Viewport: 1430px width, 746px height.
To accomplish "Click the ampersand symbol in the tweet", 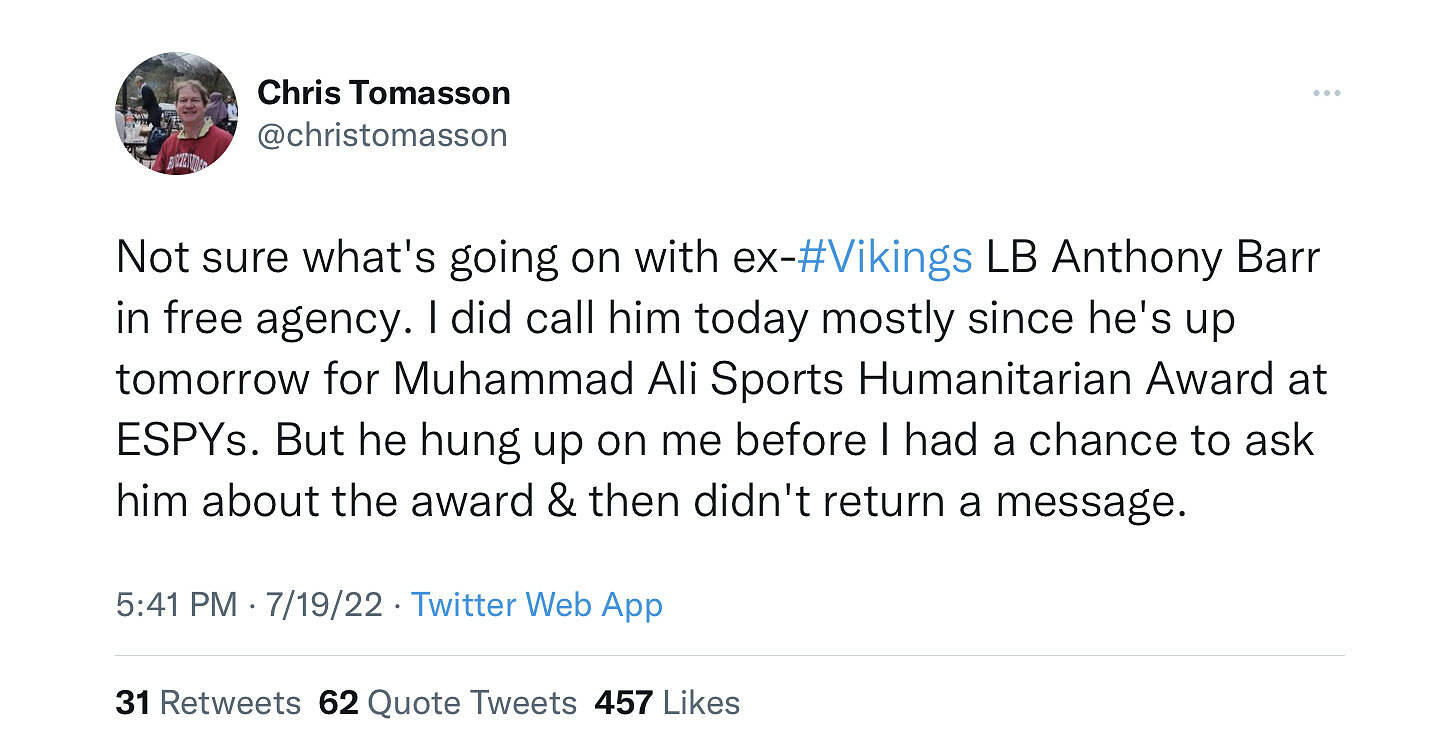I will pos(561,500).
